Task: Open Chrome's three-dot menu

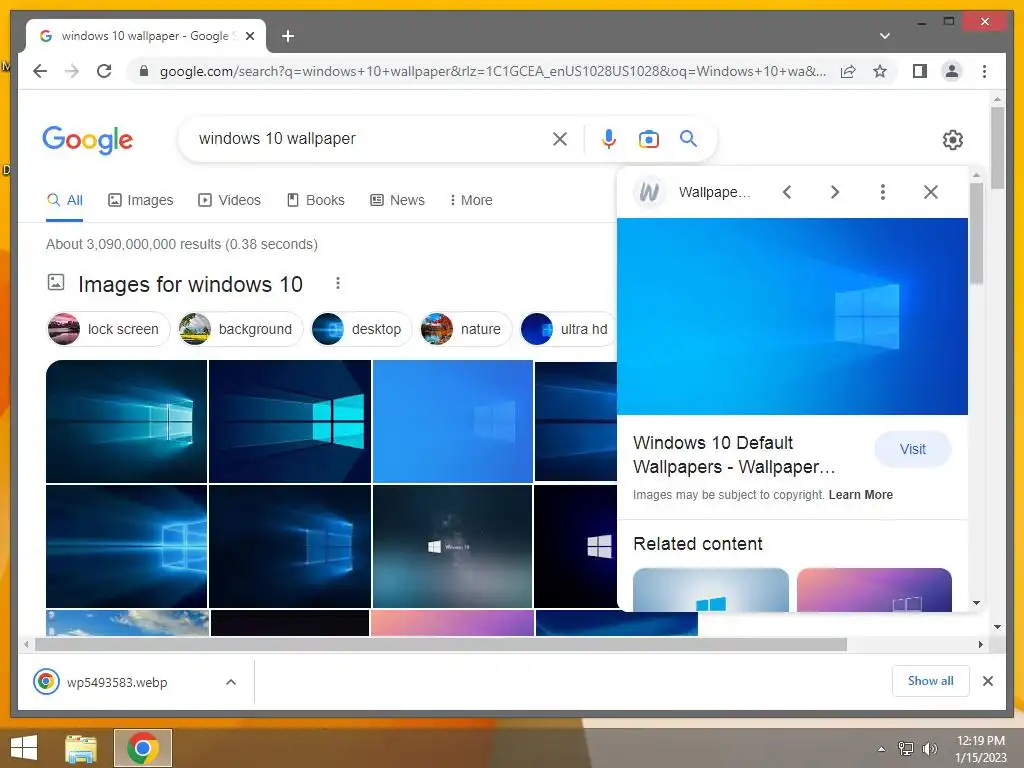Action: coord(984,71)
